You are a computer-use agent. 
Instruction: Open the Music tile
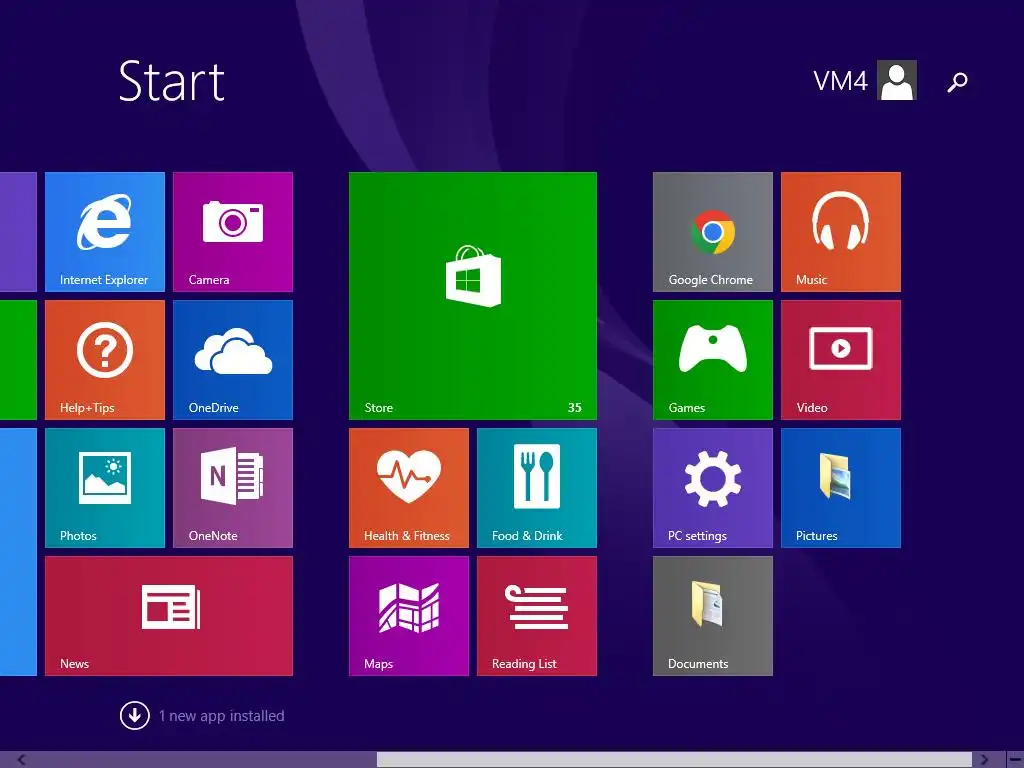click(x=840, y=232)
